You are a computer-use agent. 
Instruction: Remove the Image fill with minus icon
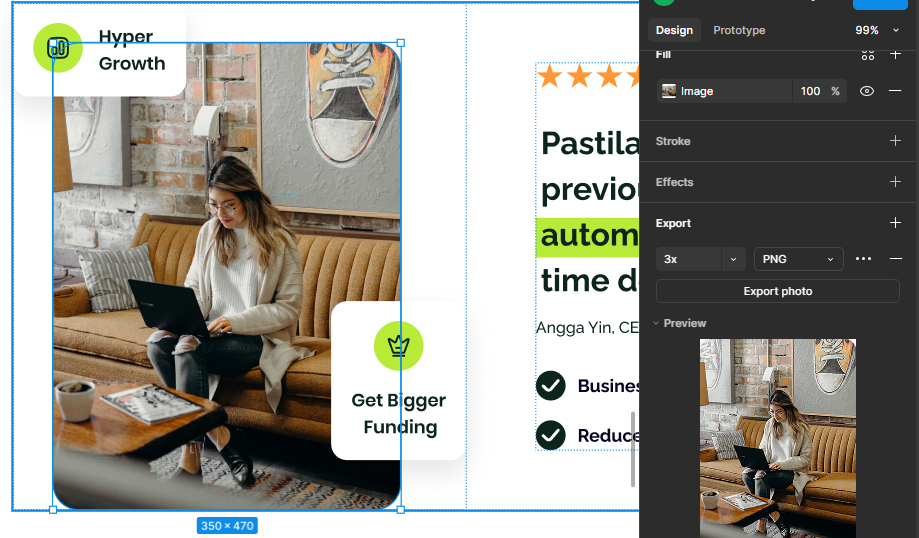pos(895,91)
